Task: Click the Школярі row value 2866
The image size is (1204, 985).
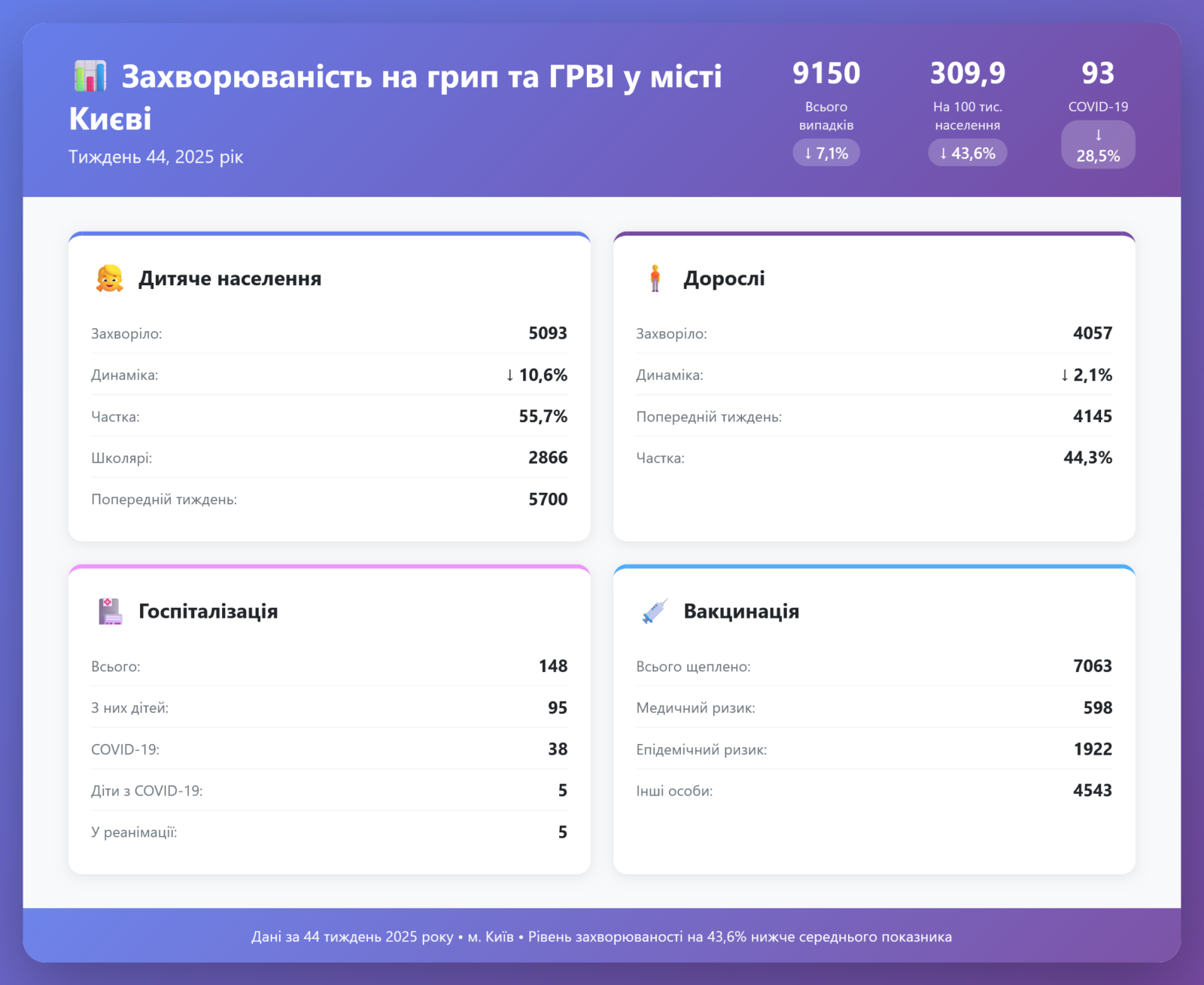Action: [547, 458]
